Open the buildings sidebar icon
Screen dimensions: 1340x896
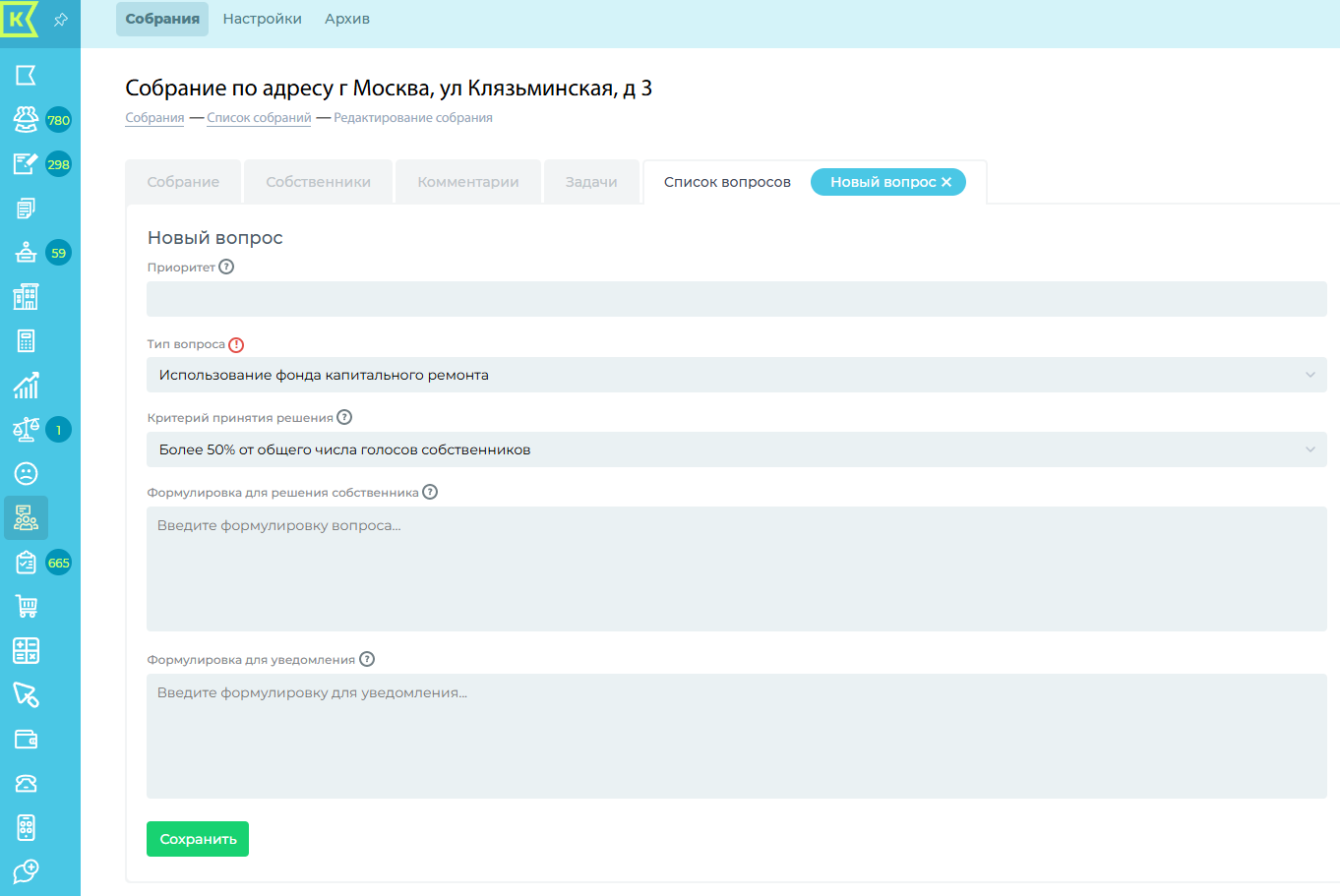(27, 297)
